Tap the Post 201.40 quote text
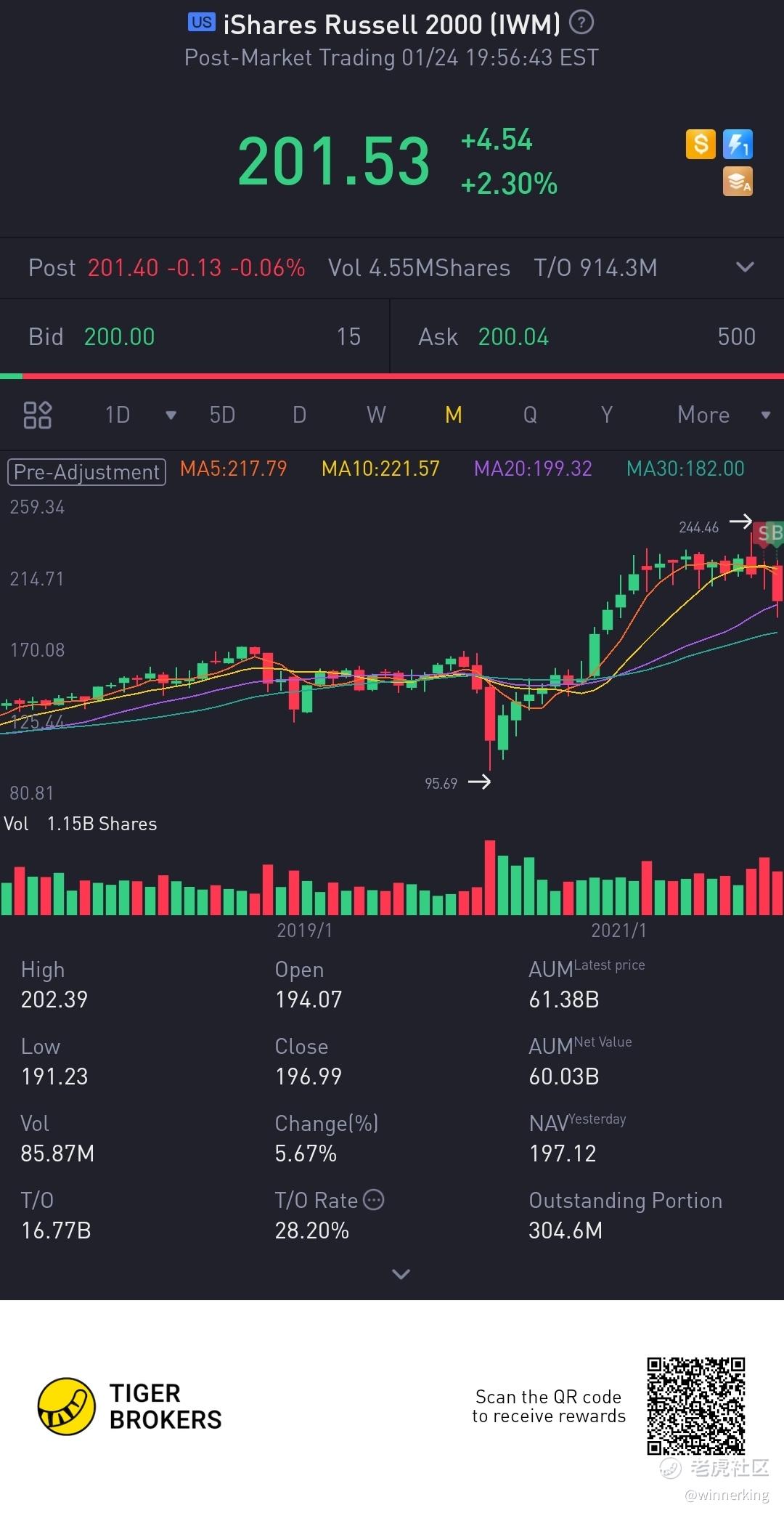Viewport: 784px width, 1513px height. (166, 268)
